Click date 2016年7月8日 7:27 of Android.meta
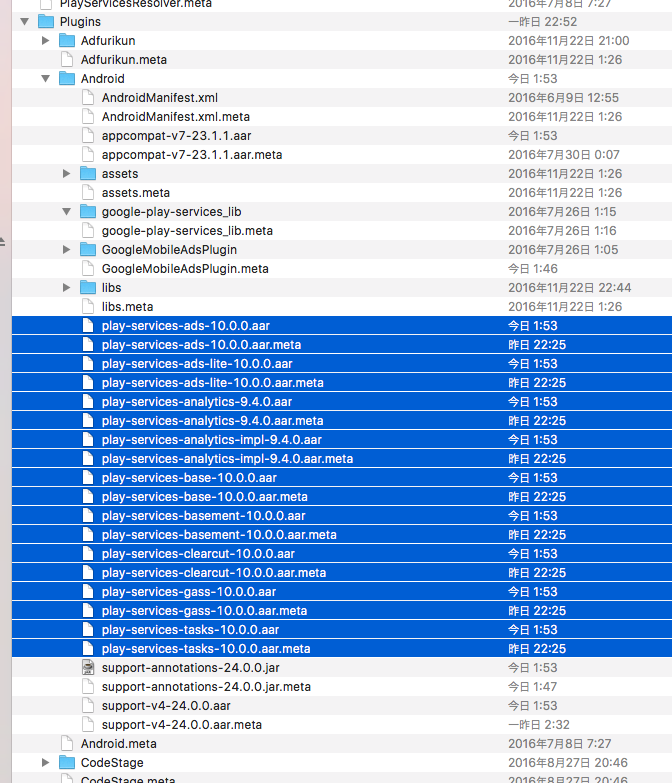Screen dimensions: 672x783 coord(560,744)
